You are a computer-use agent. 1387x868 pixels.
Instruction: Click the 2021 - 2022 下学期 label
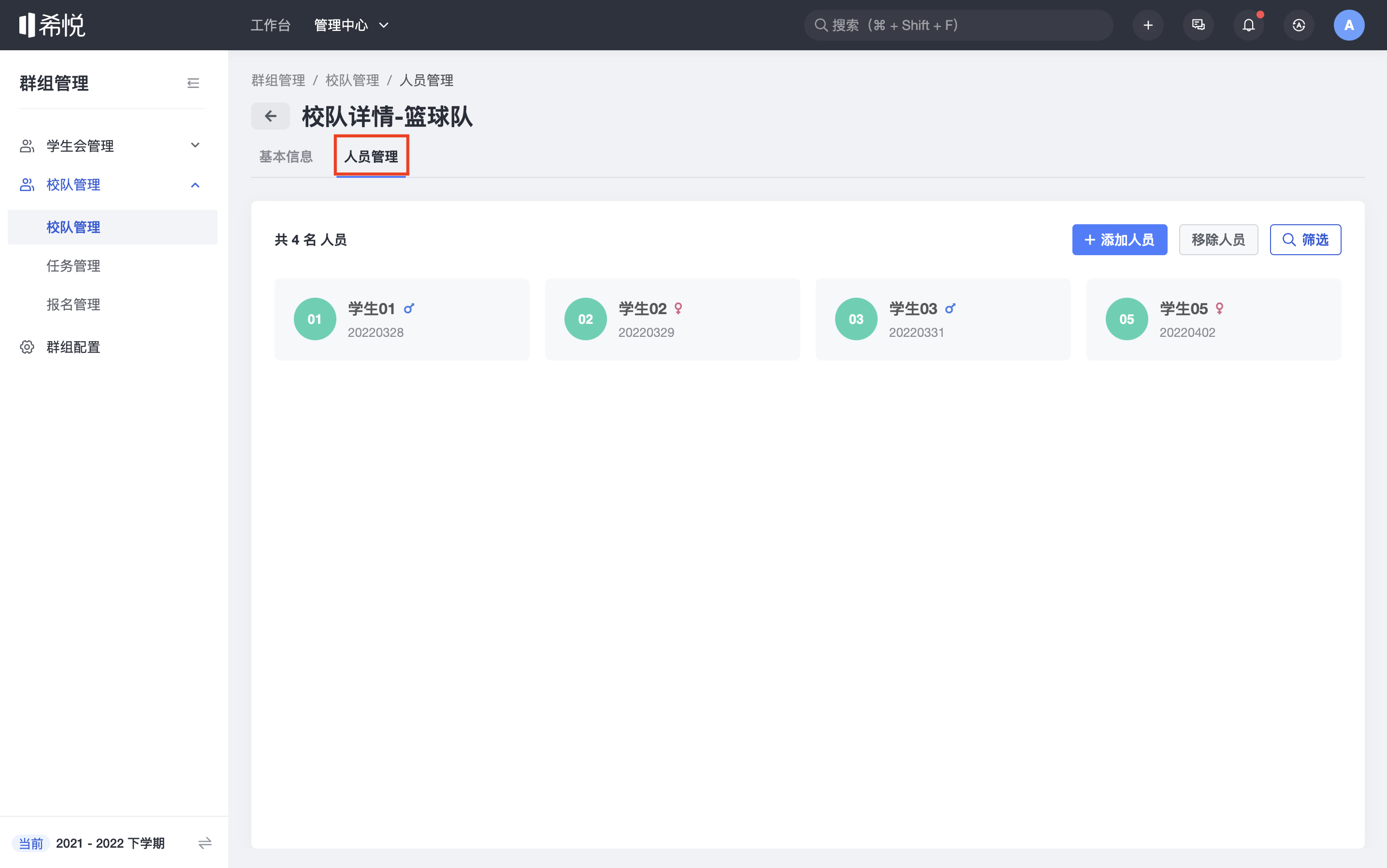click(110, 843)
